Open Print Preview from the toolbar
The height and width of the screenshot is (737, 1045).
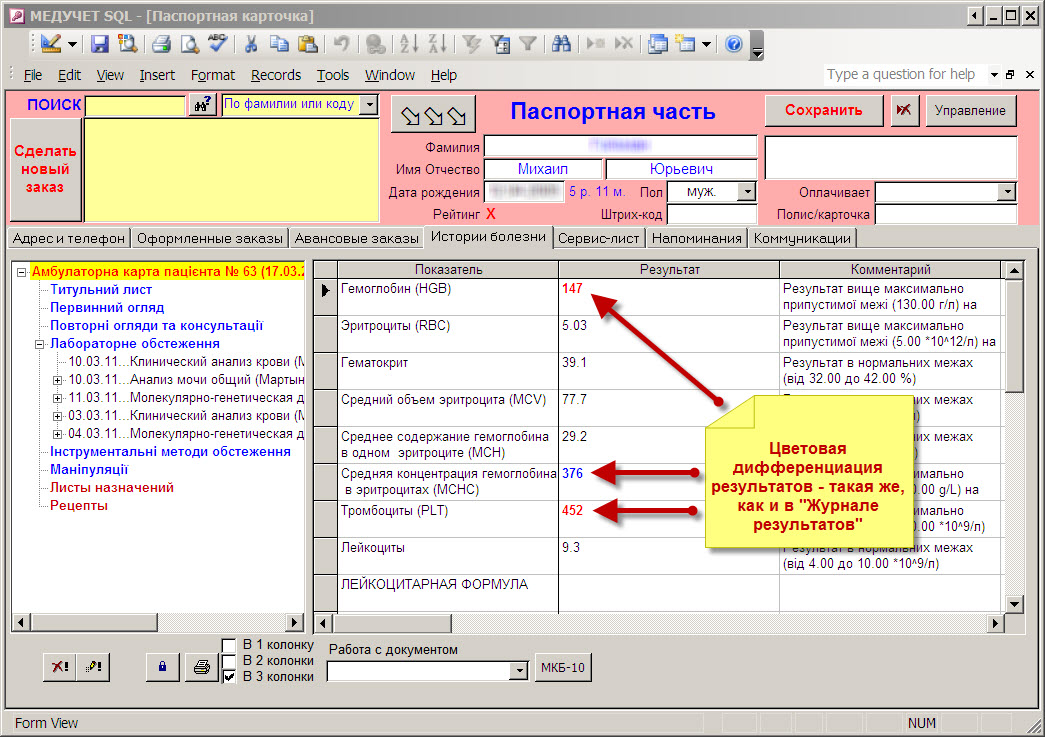[x=190, y=44]
